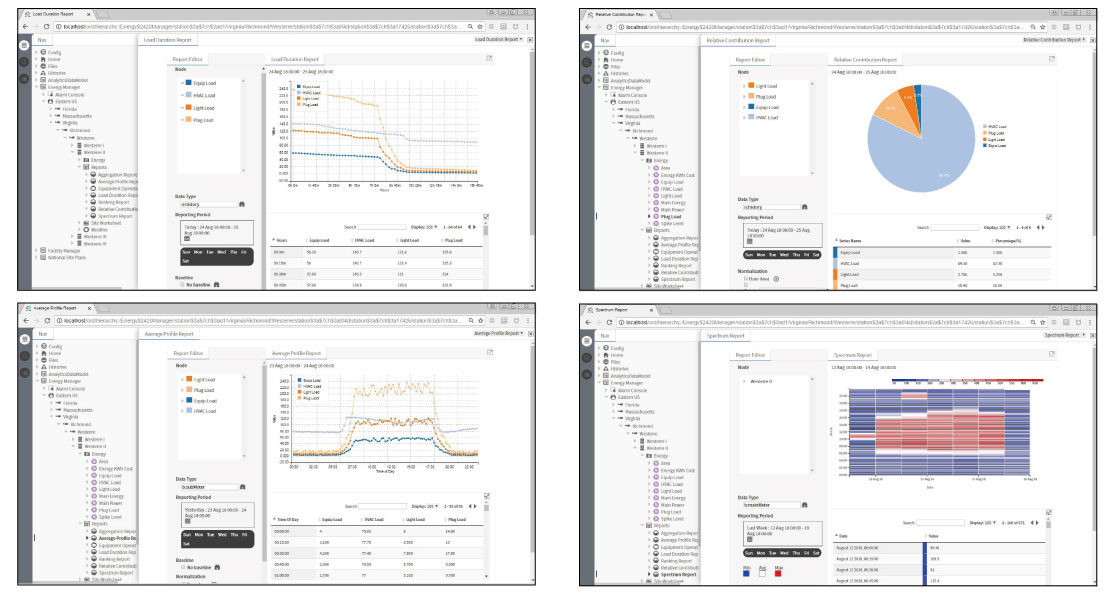Screen dimensions: 1111x595
Task: Open the Spectrum Report view dropdown at top right
Action: (x=1065, y=335)
